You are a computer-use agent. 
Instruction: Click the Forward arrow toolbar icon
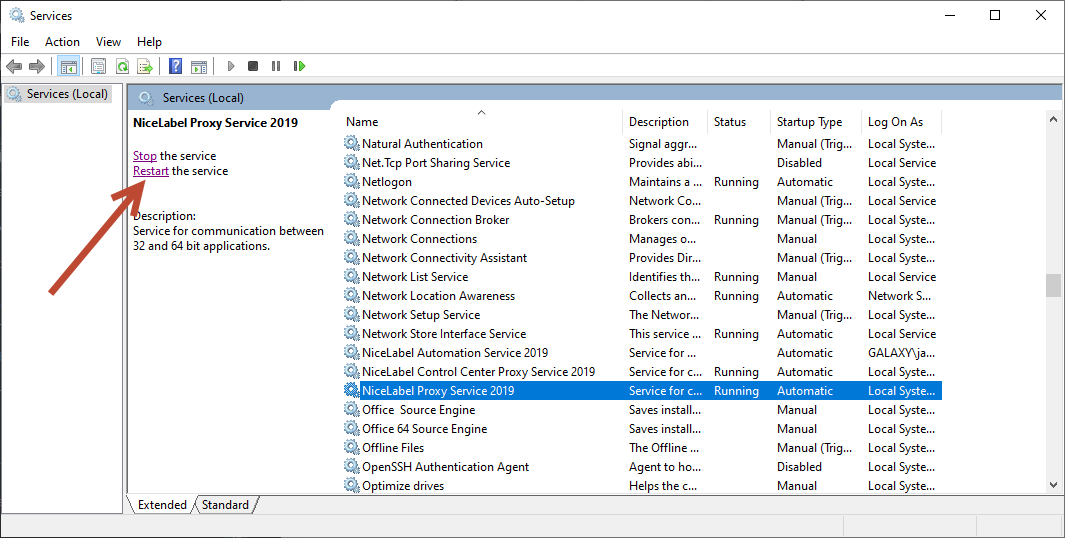point(37,66)
